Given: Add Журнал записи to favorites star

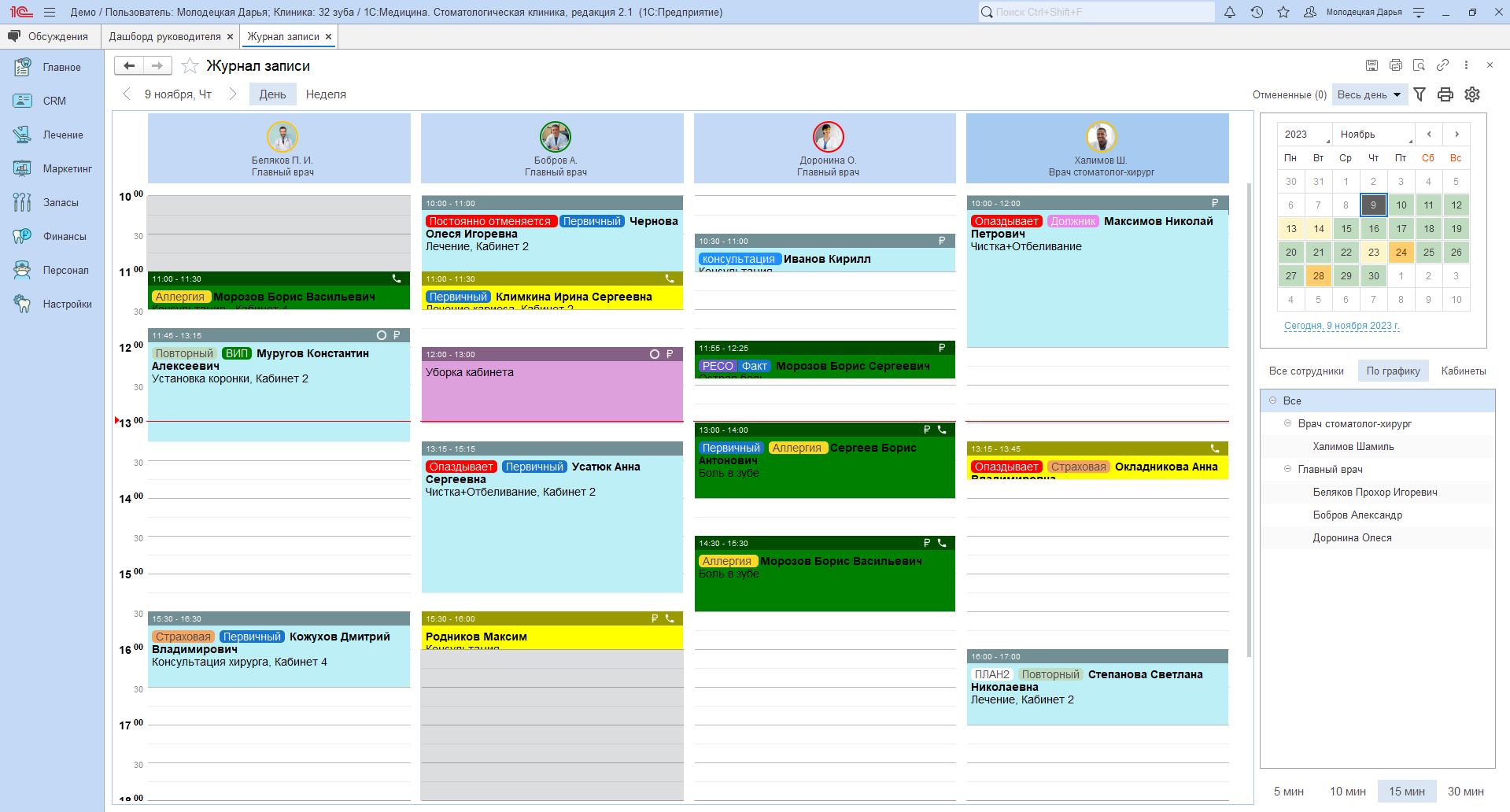Looking at the screenshot, I should (190, 66).
